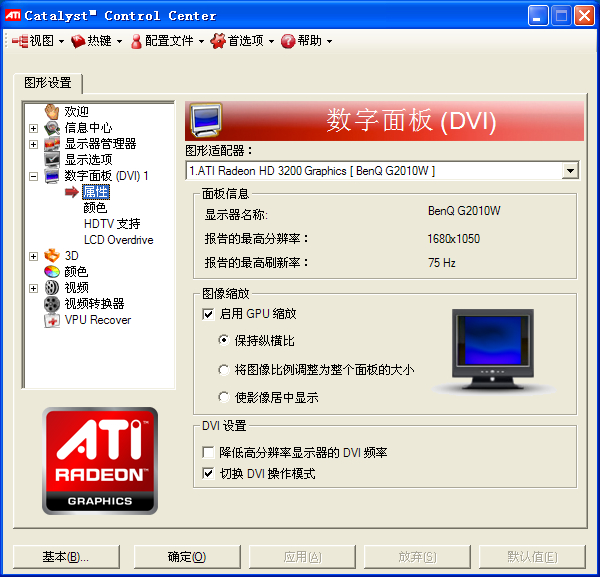Click the scaling preview monitor image
600x577 pixels.
pyautogui.click(x=493, y=350)
